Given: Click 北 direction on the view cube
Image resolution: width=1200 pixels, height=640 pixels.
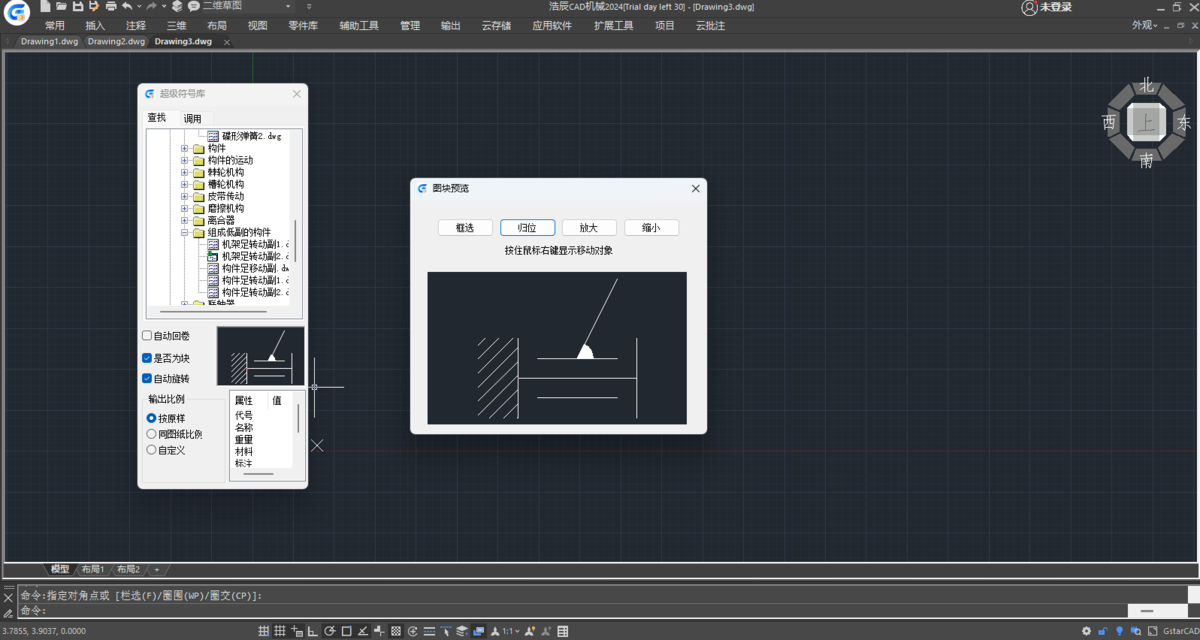Looking at the screenshot, I should tap(1146, 85).
